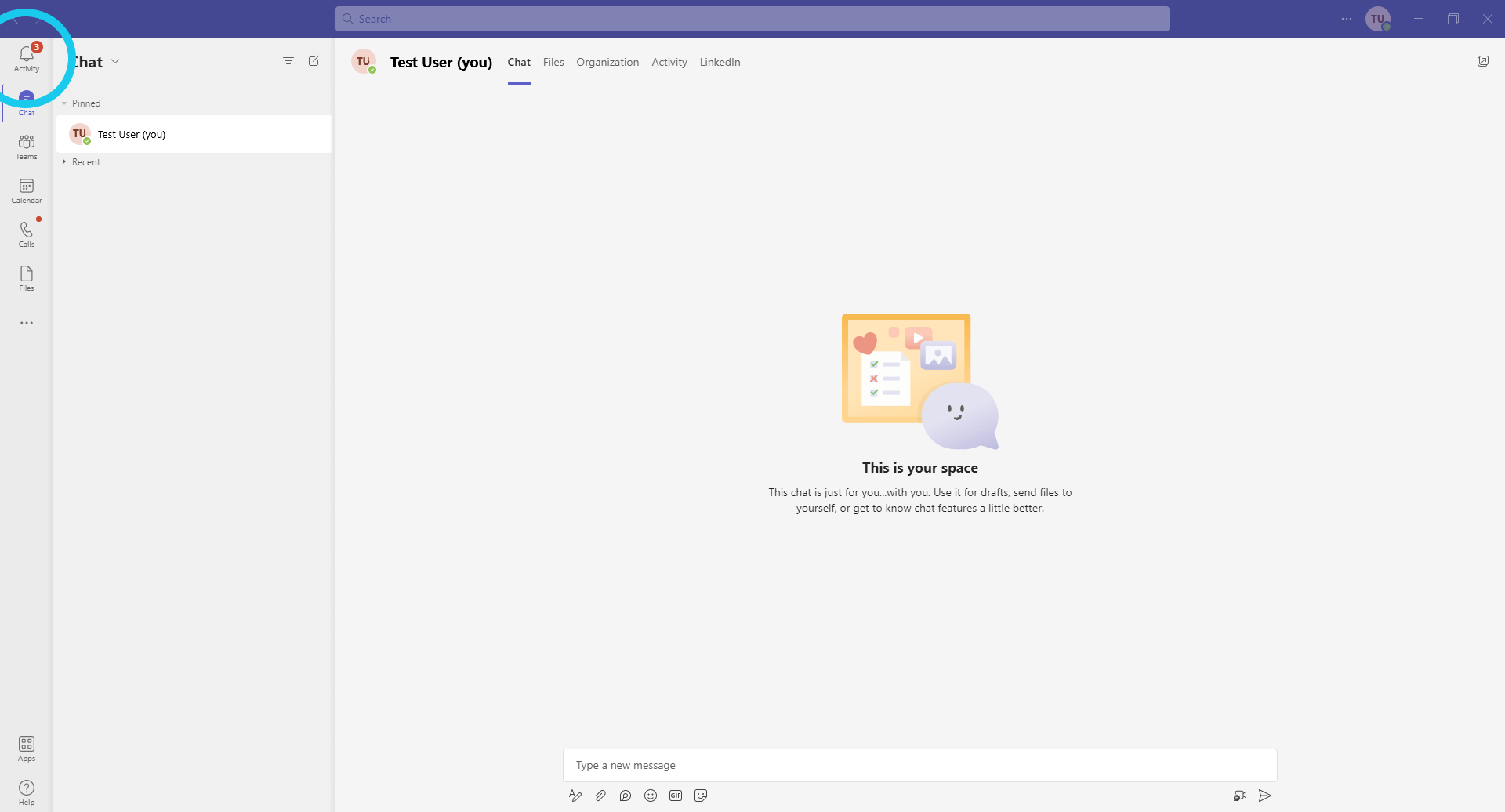Open the Files section in sidebar
Viewport: 1505px width, 812px height.
point(27,277)
